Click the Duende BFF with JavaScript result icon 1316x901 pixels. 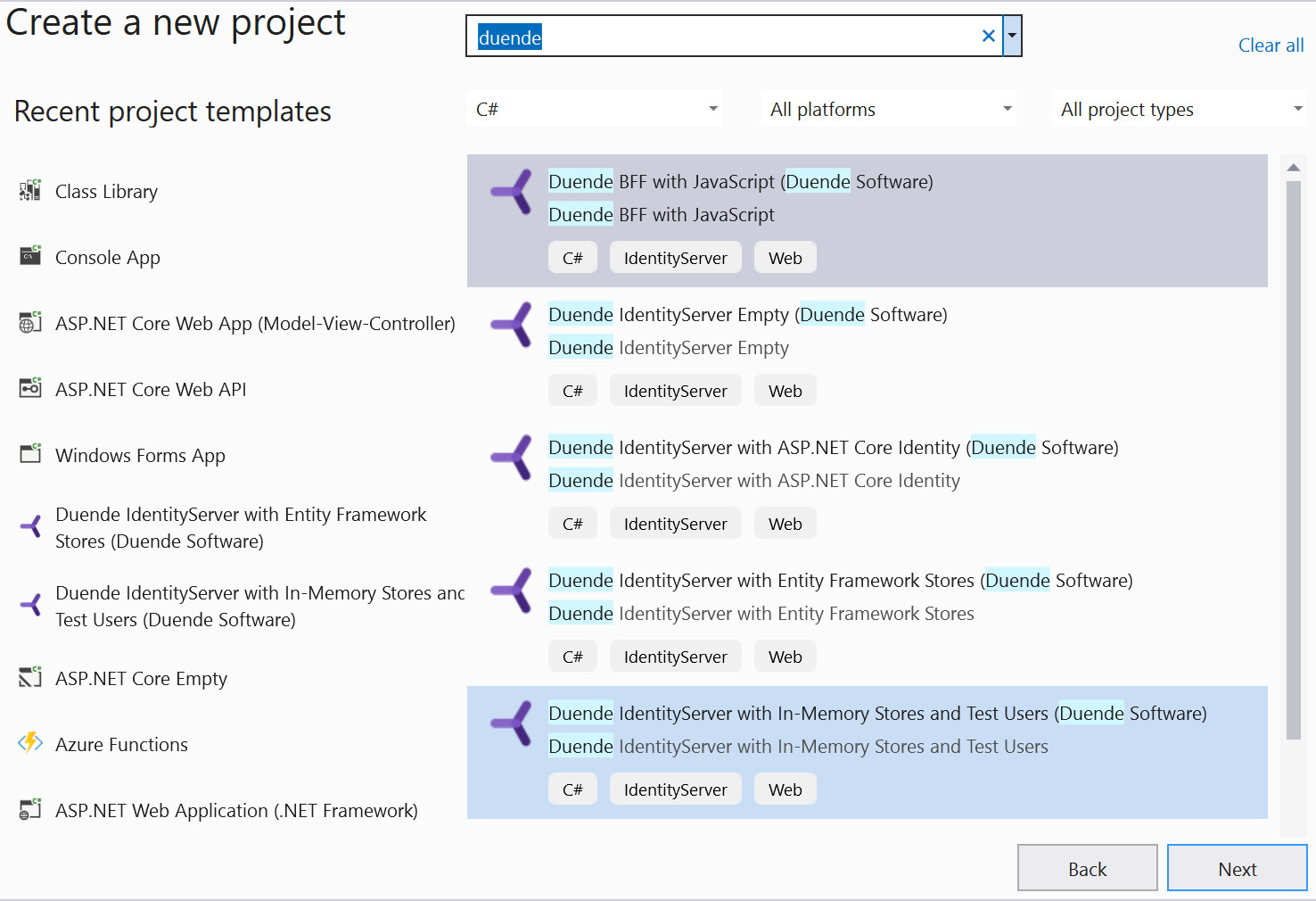(x=512, y=192)
